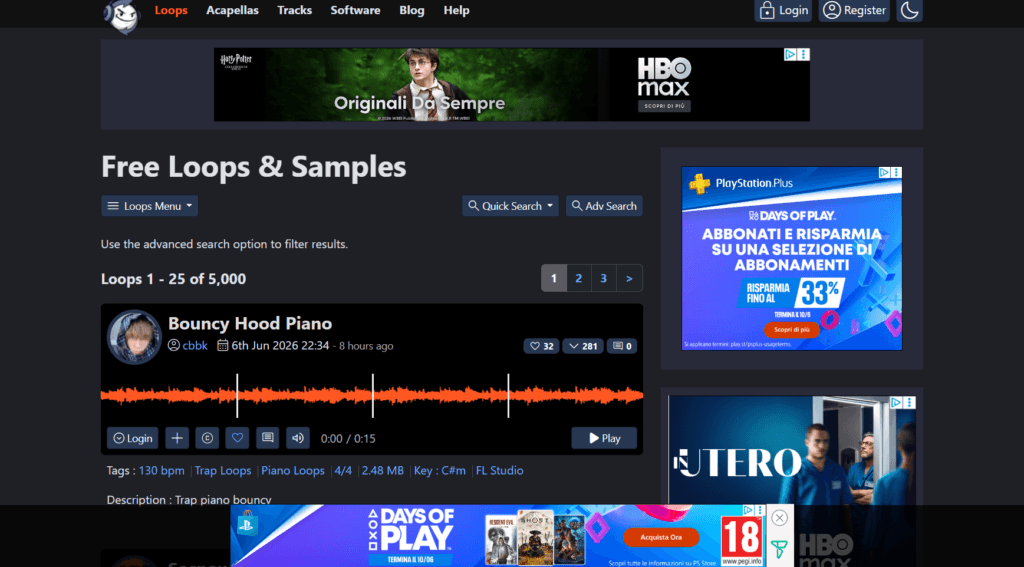Click the Key : C#m tag
The width and height of the screenshot is (1024, 567).
[440, 470]
